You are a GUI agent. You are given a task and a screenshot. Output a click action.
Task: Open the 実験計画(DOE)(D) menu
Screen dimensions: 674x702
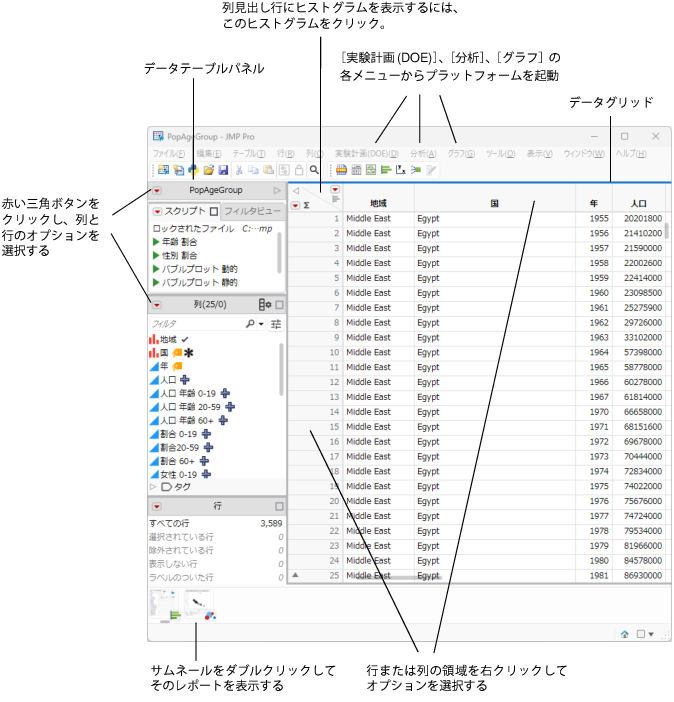pos(367,154)
